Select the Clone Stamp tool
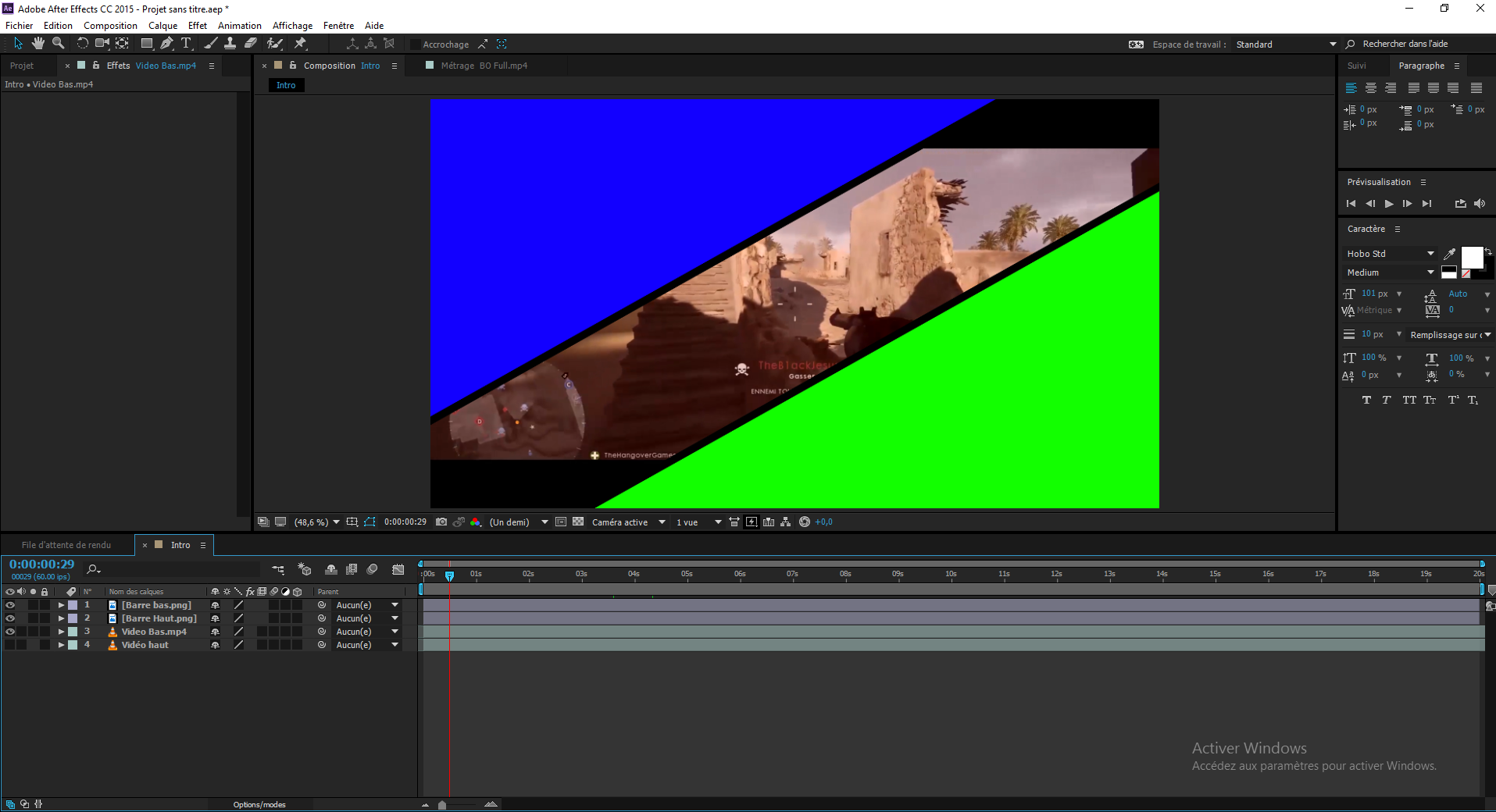Image resolution: width=1496 pixels, height=812 pixels. (x=230, y=44)
